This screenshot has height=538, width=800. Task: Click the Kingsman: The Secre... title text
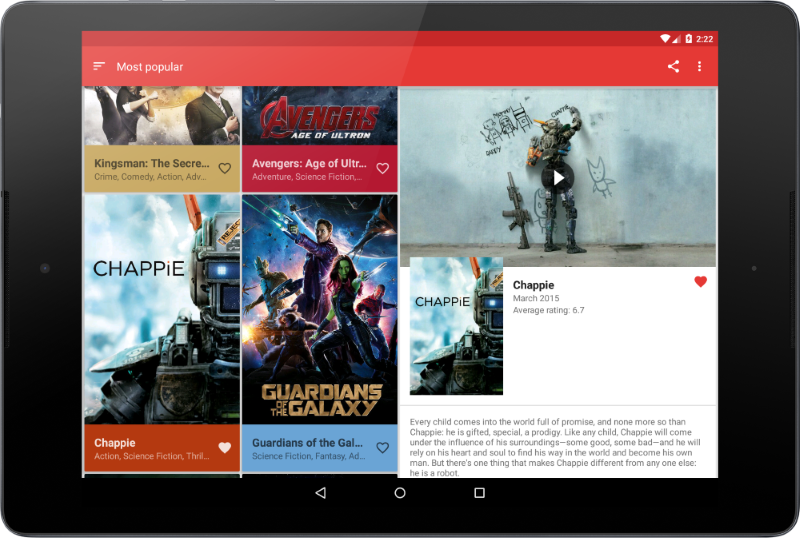[152, 163]
